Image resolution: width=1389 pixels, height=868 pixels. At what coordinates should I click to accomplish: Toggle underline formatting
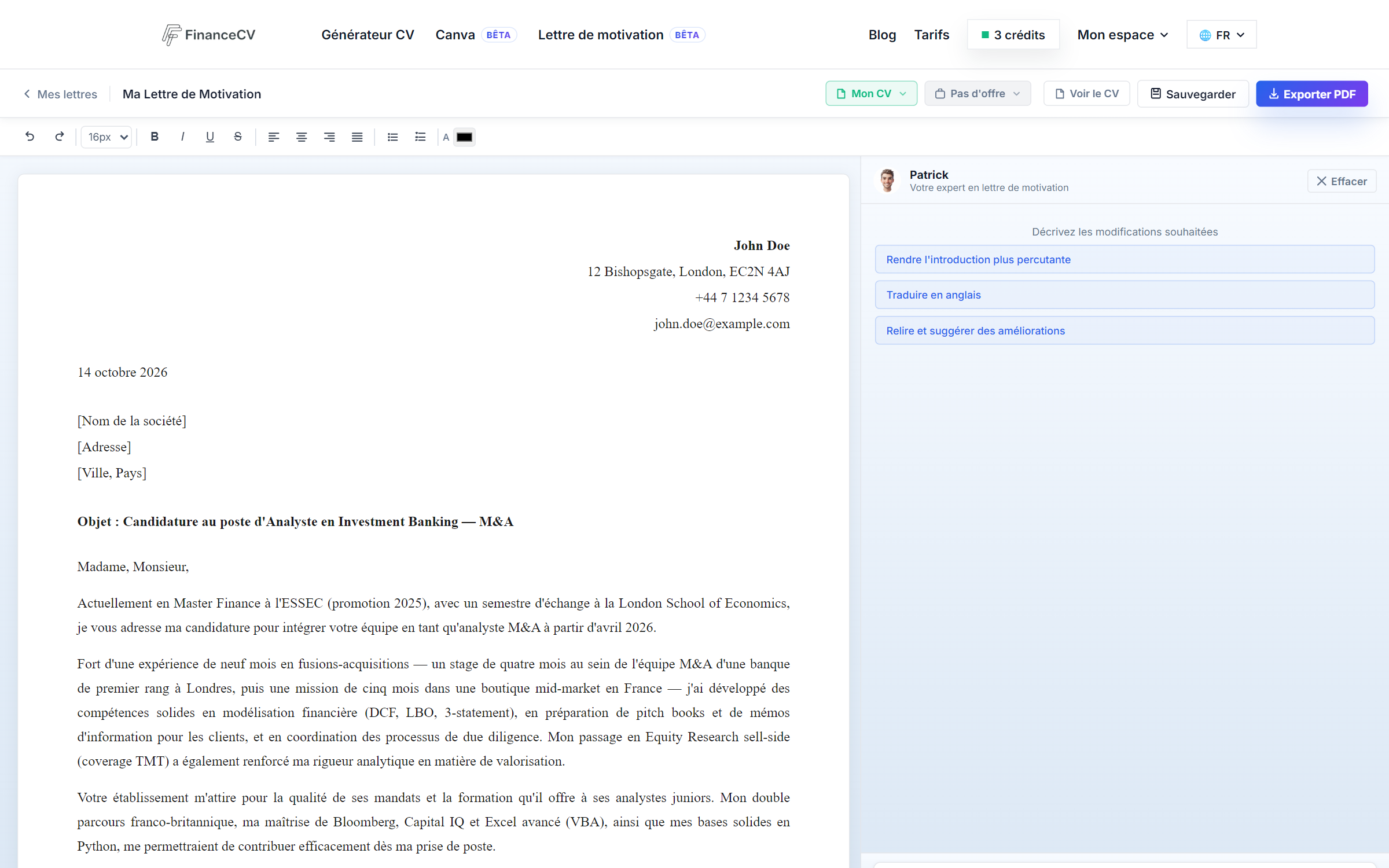pos(210,137)
